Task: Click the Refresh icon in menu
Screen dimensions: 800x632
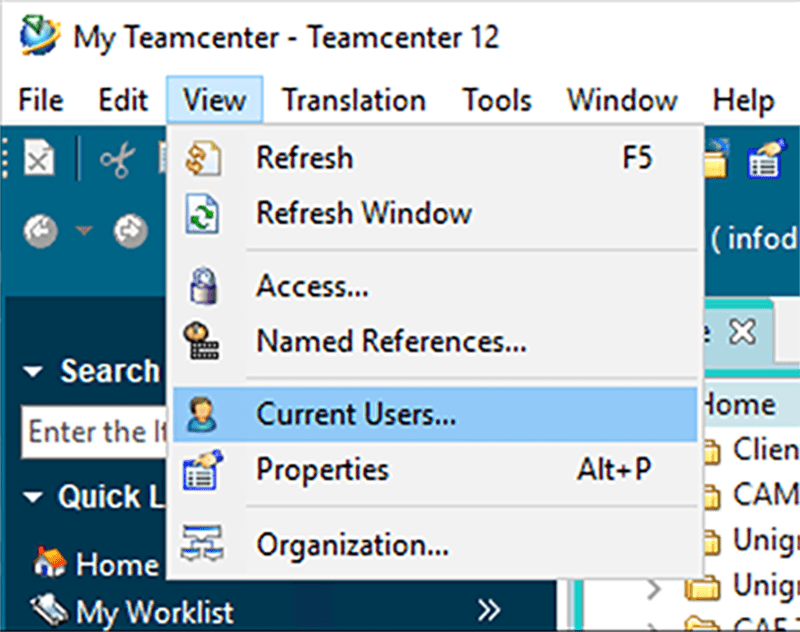Action: [x=204, y=159]
